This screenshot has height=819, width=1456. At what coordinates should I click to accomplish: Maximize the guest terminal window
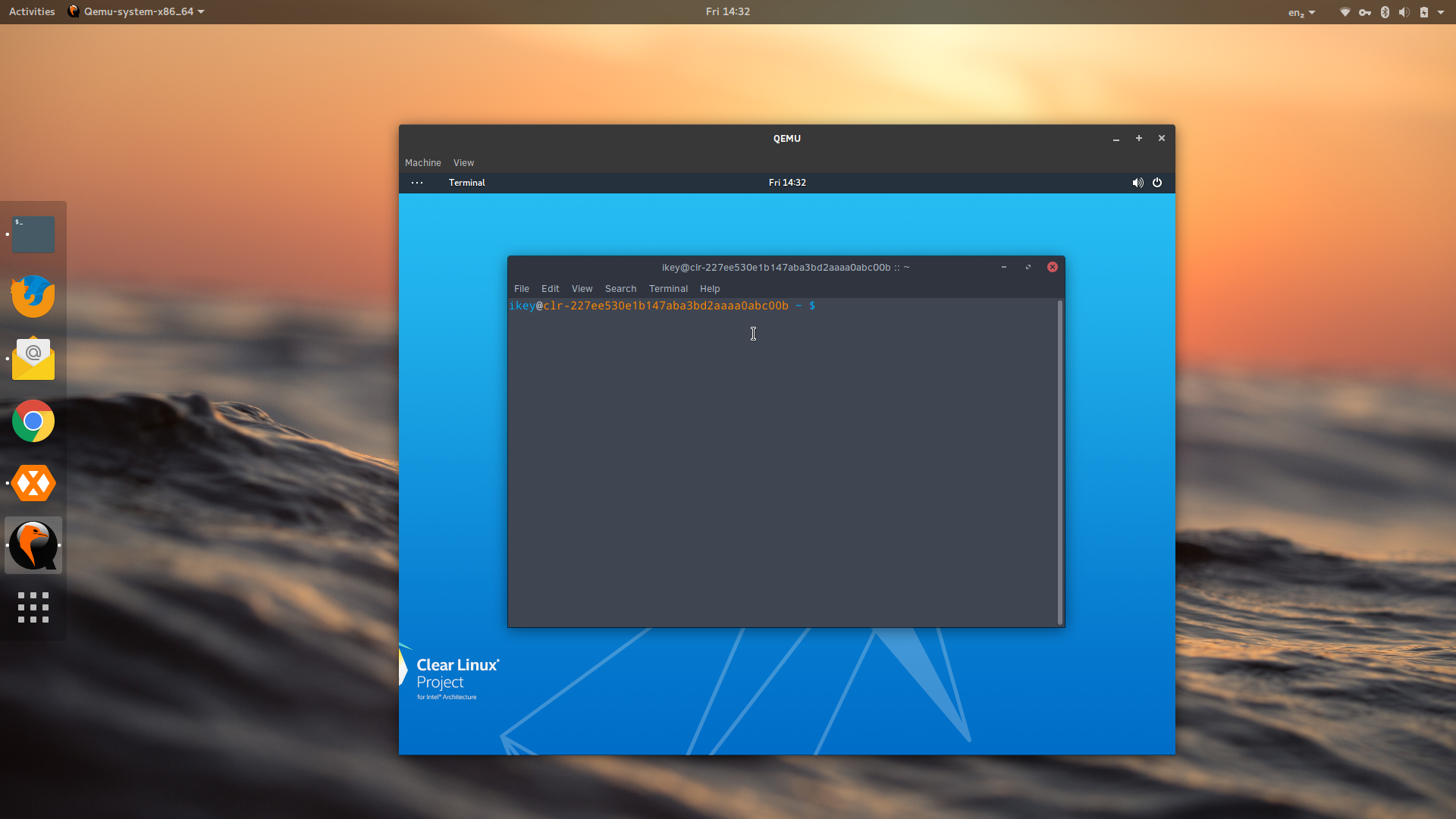click(x=1028, y=267)
